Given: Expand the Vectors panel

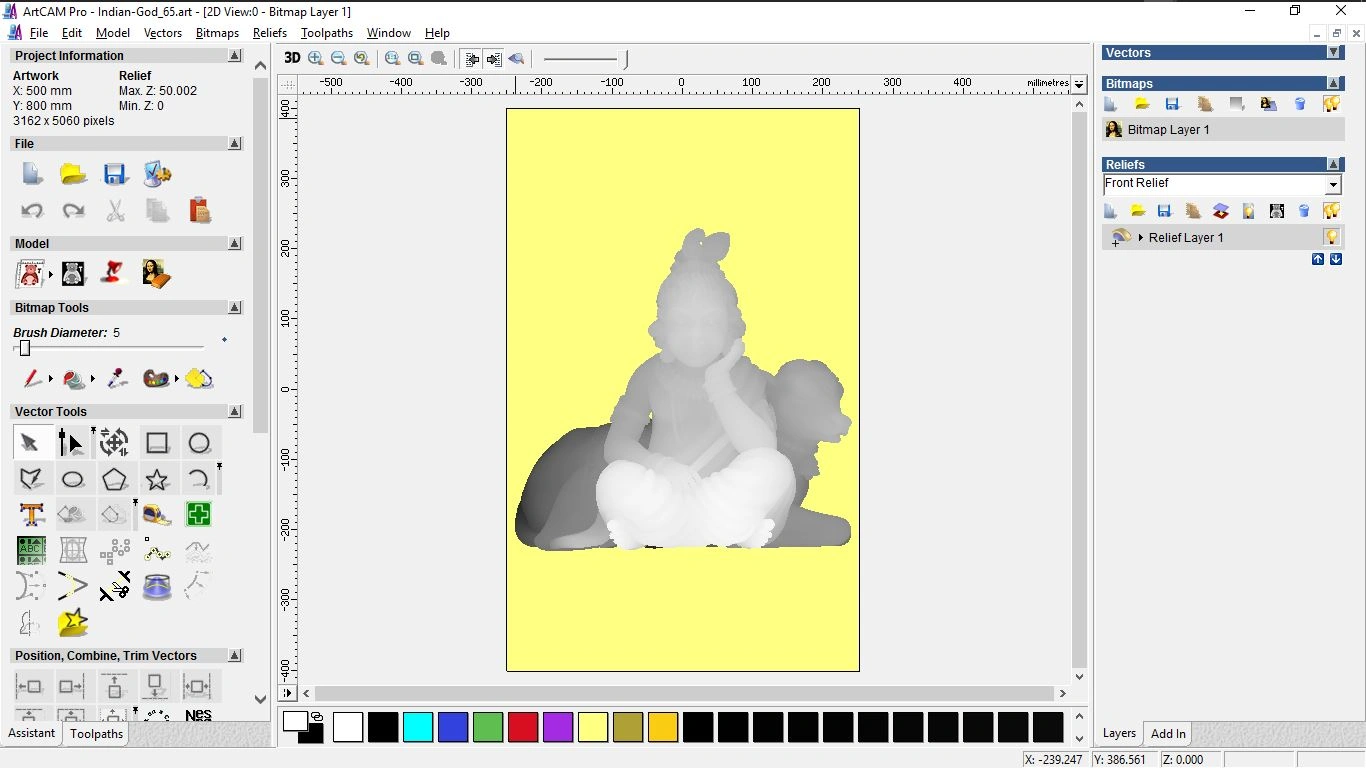Looking at the screenshot, I should coord(1333,52).
